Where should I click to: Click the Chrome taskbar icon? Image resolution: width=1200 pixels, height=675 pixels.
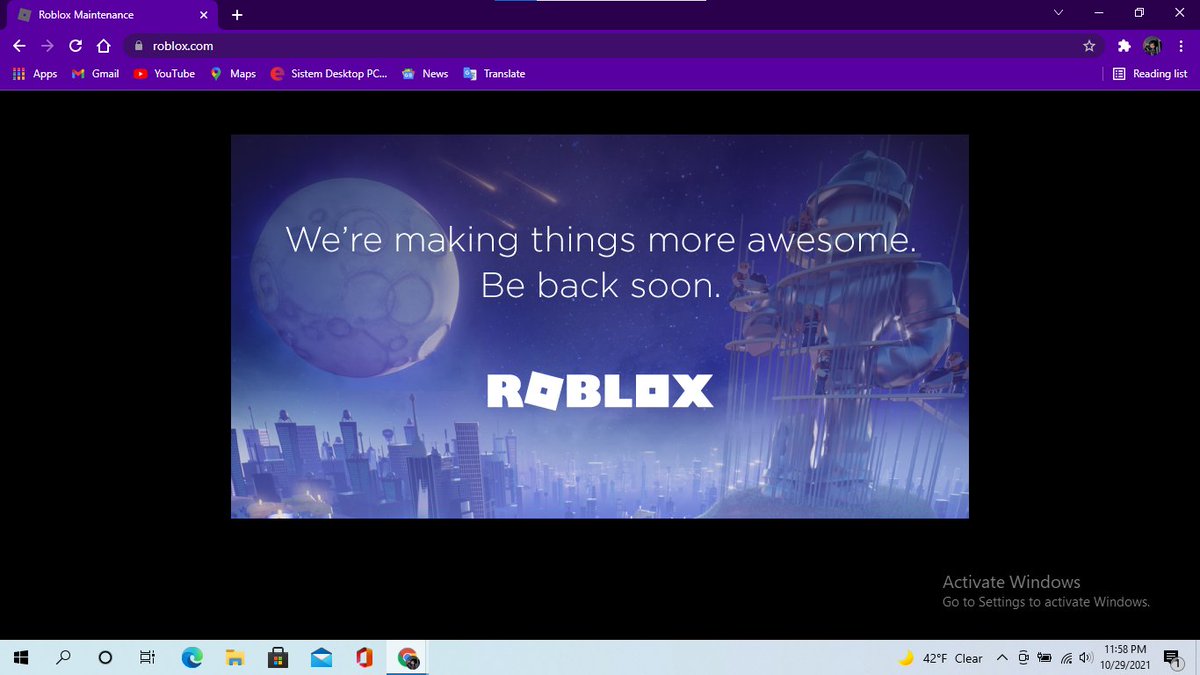point(408,658)
